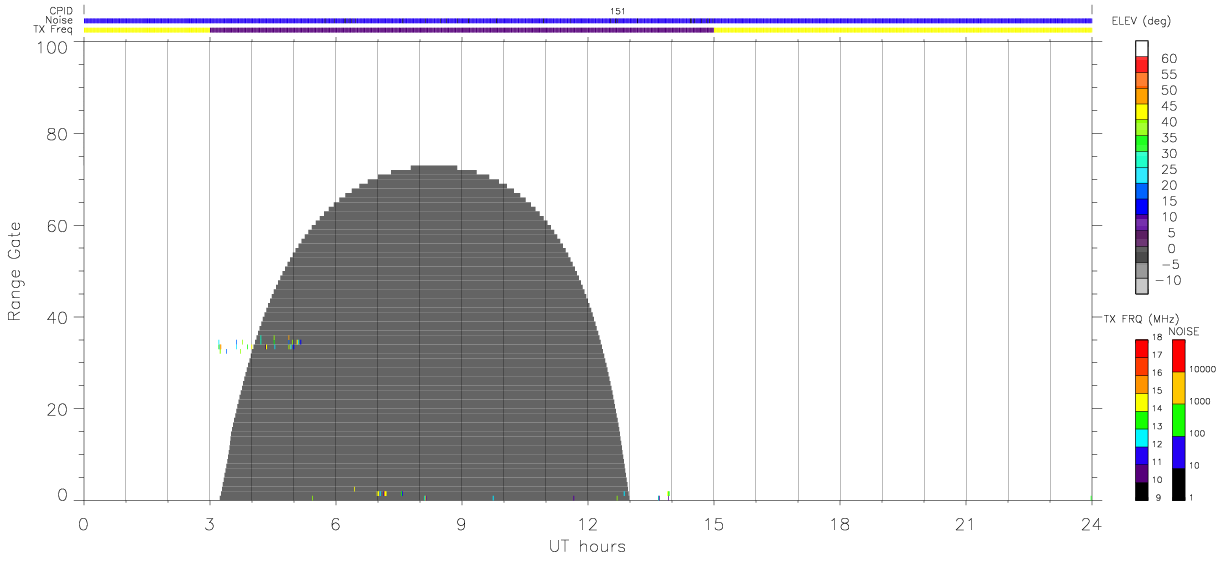
Task: Click yellow cell of ELEV colorbar
Action: pos(1142,111)
